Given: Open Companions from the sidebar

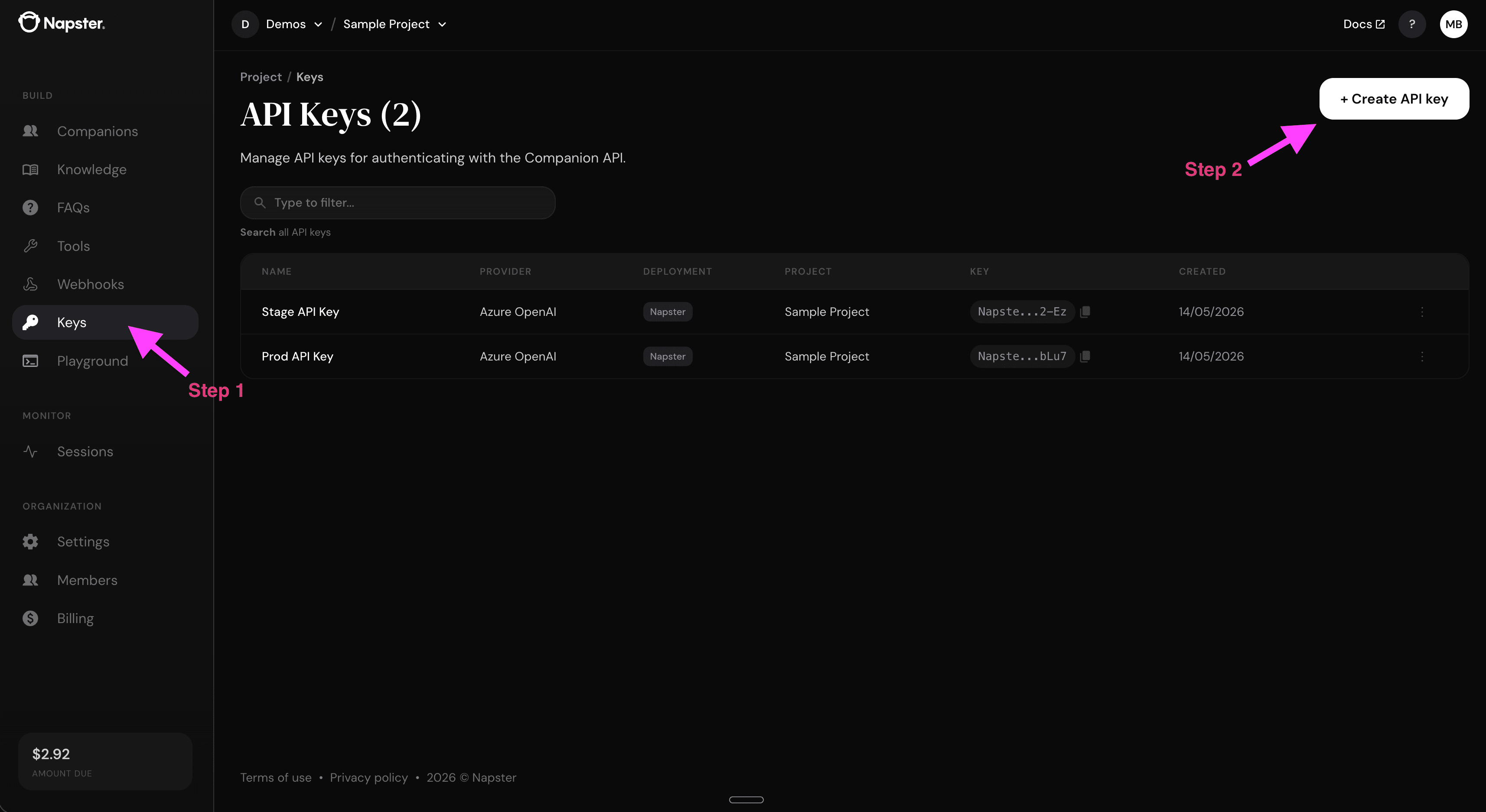Looking at the screenshot, I should [98, 131].
